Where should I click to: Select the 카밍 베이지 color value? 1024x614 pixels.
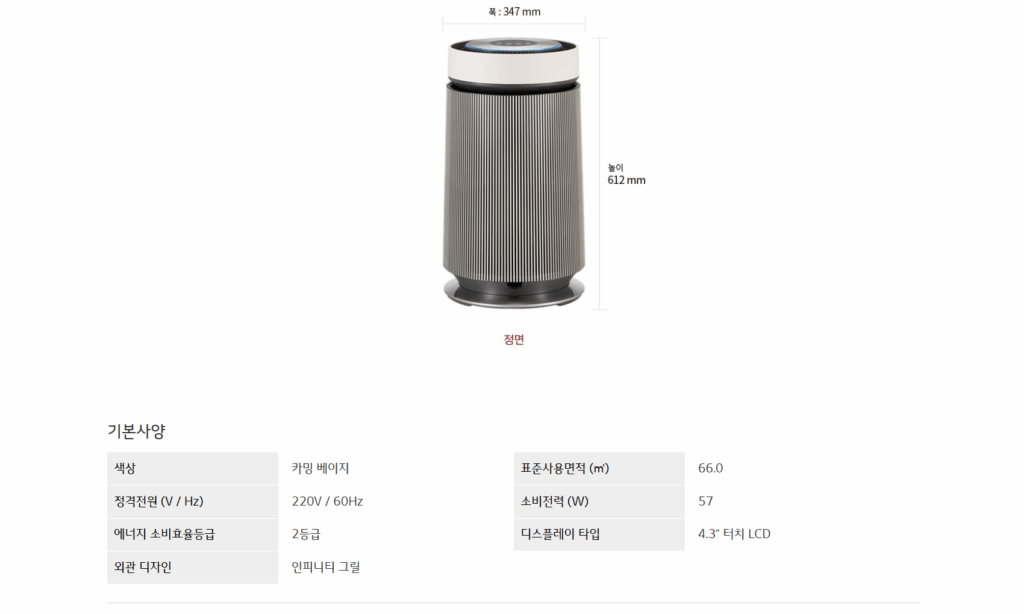[x=321, y=468]
